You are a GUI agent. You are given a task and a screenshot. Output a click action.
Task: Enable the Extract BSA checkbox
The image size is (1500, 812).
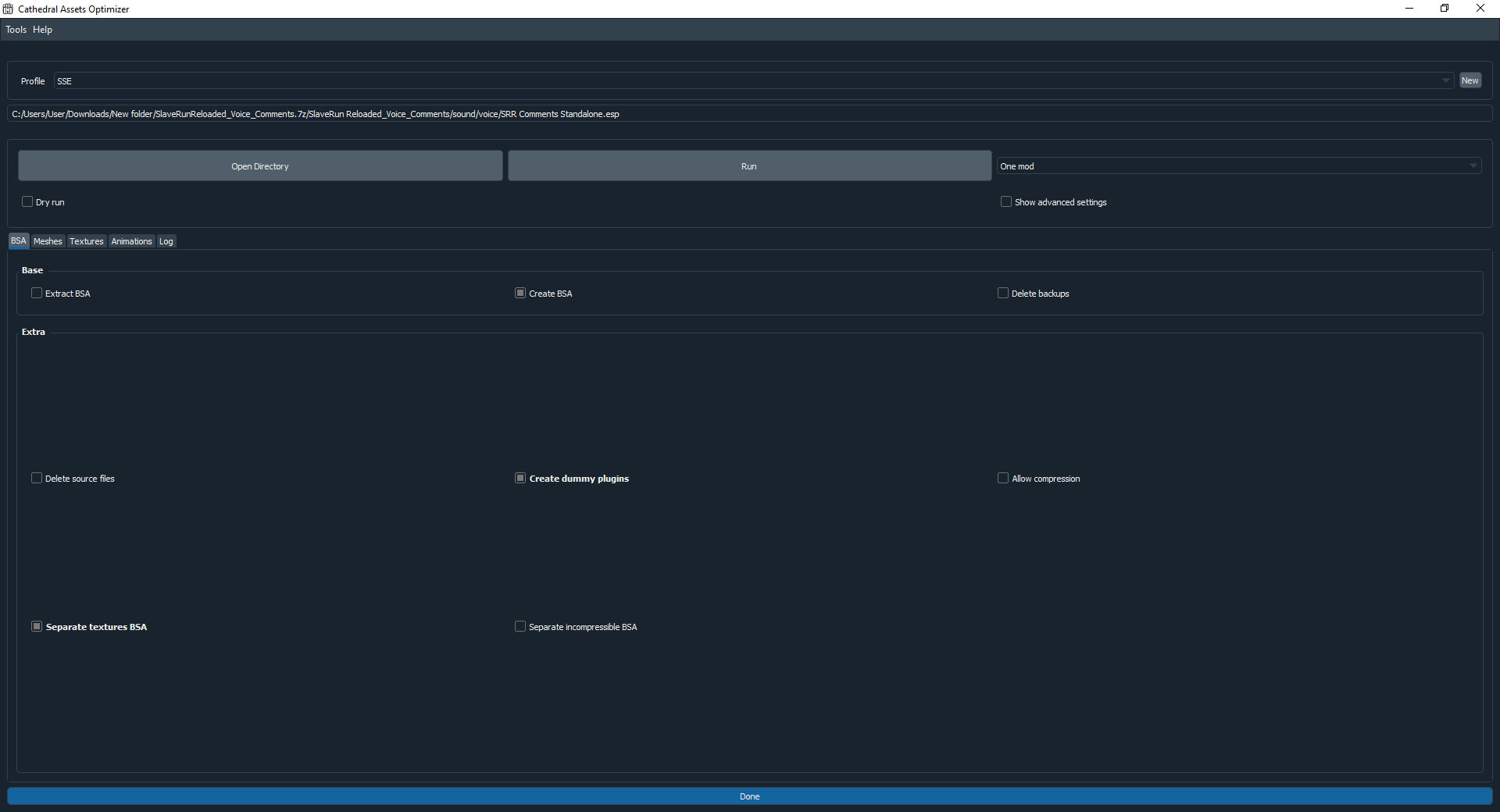(x=37, y=293)
